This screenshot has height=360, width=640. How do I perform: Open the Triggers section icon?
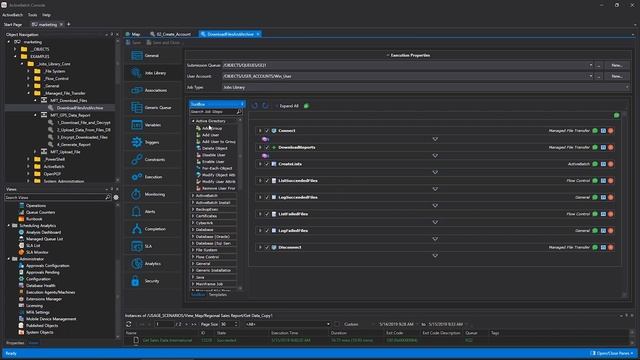pyautogui.click(x=137, y=142)
